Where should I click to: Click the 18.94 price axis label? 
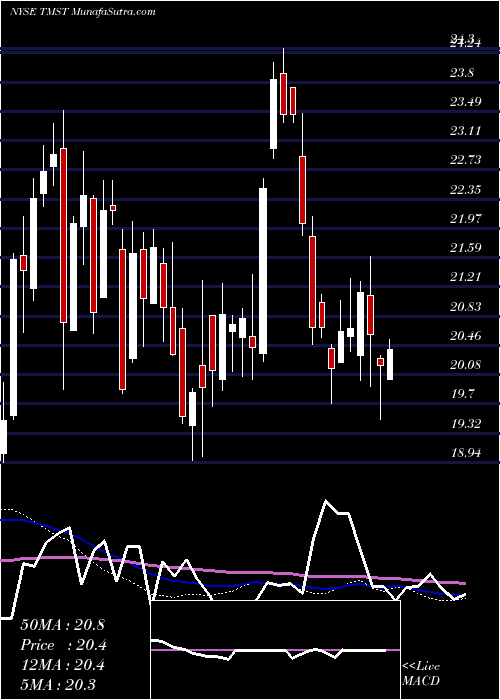[465, 452]
